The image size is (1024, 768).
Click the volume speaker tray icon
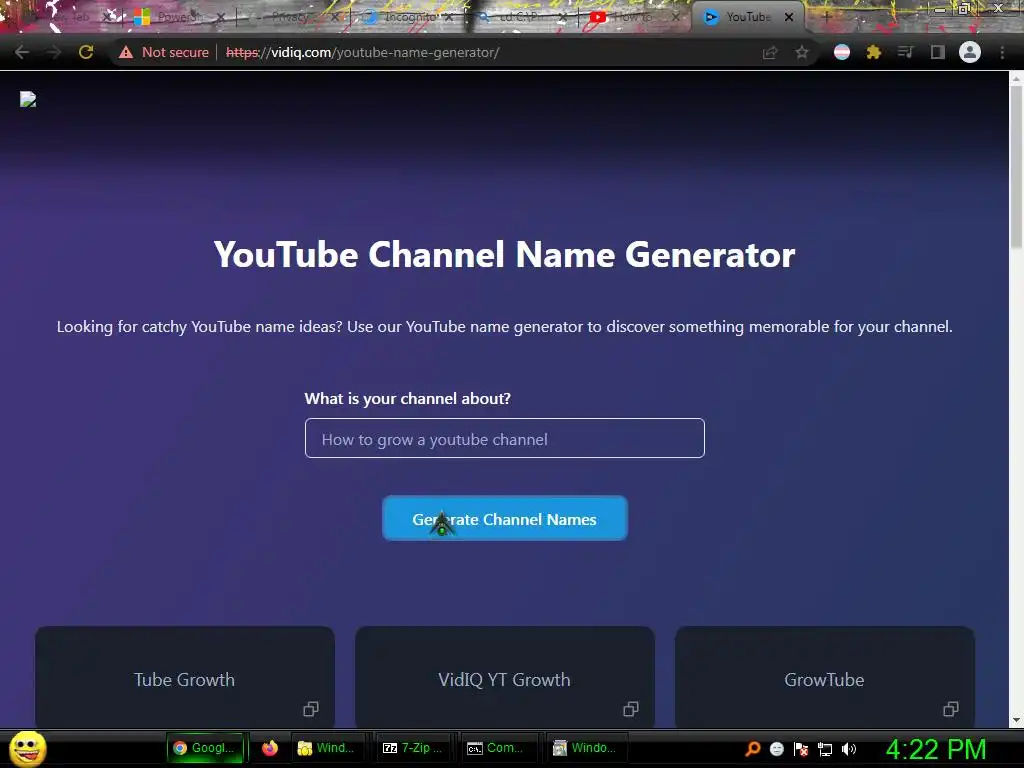tap(849, 748)
